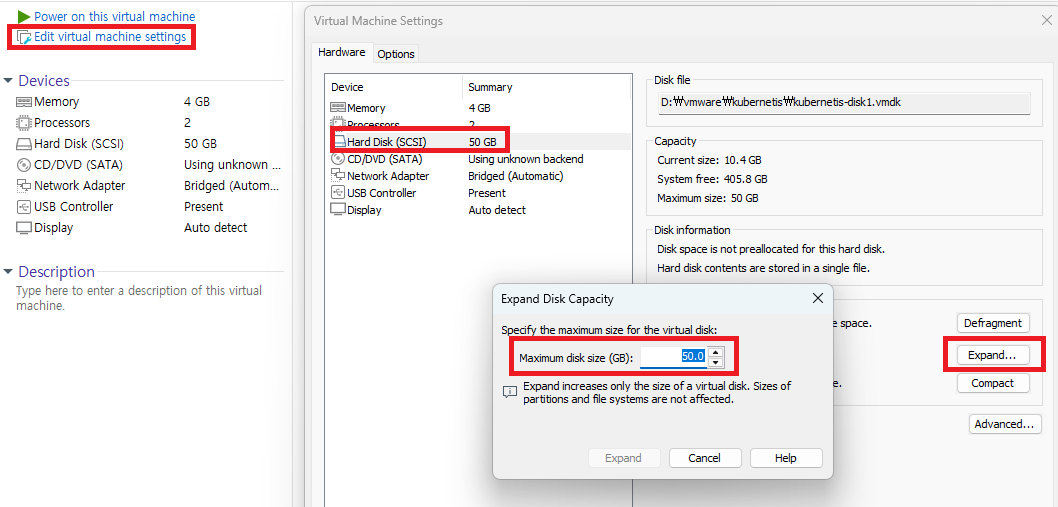Click Display monitor icon in Devices panel
1058x507 pixels.
point(24,228)
